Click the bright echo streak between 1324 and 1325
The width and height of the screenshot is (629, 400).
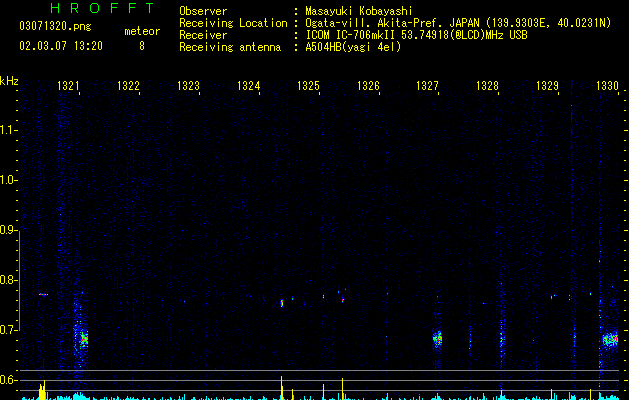tap(282, 303)
